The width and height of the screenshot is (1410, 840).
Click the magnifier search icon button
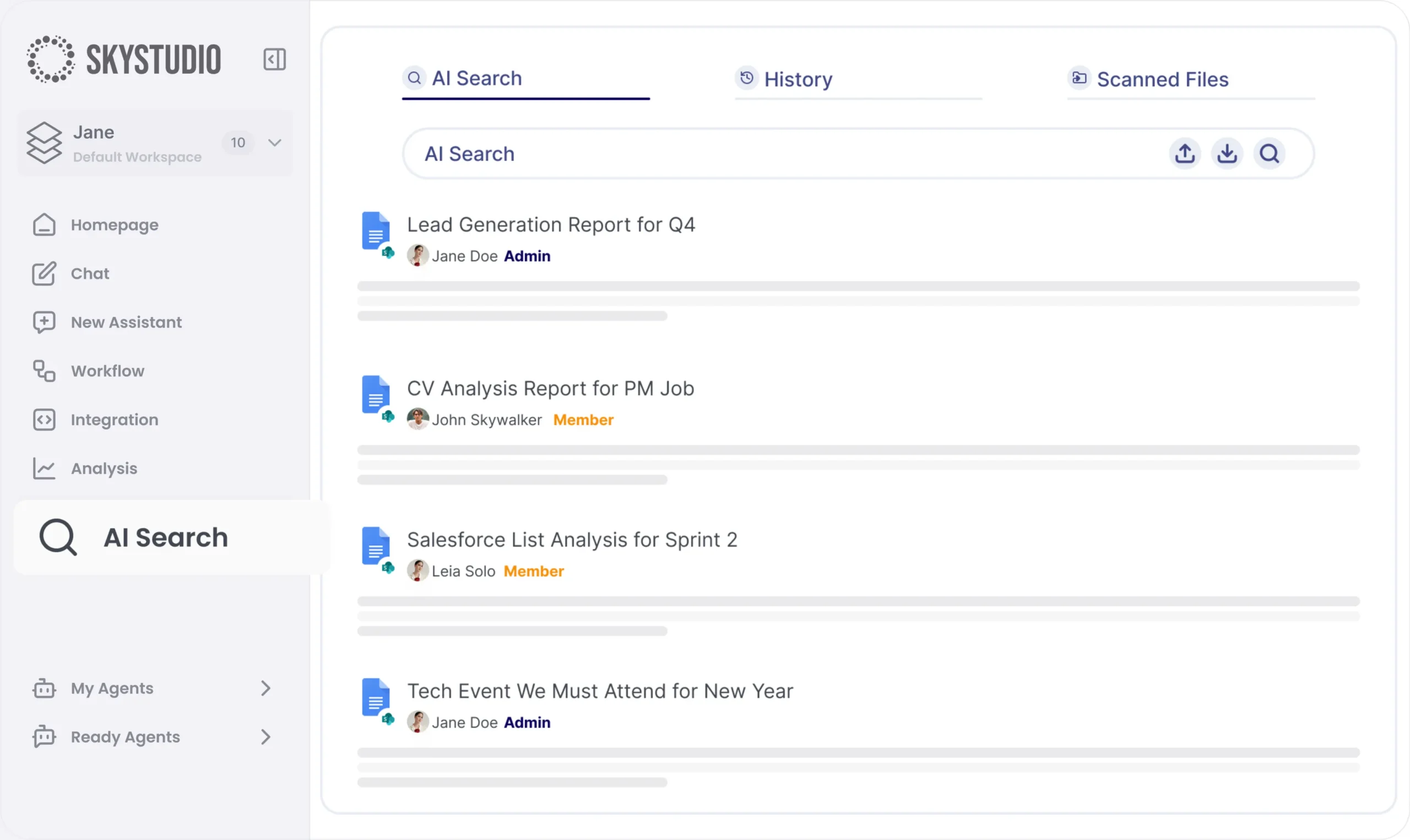coord(1269,154)
